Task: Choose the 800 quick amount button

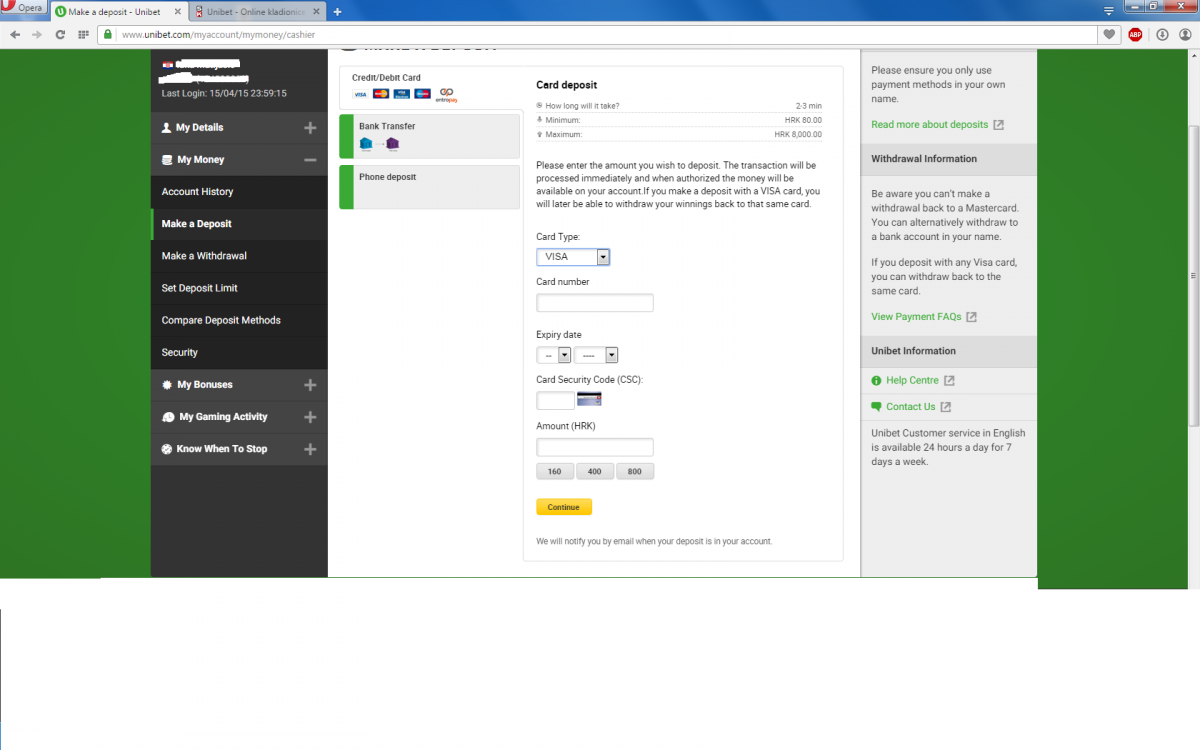Action: click(x=635, y=472)
